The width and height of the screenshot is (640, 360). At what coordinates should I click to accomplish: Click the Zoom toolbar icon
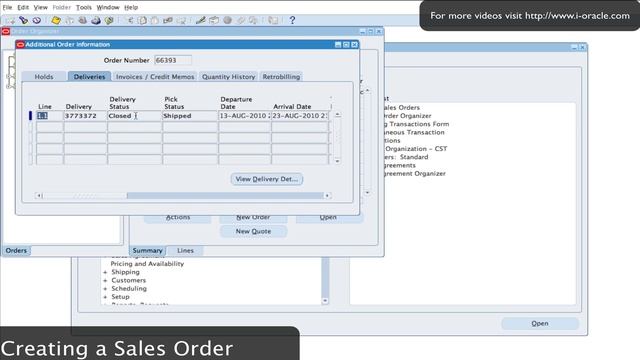[214, 20]
